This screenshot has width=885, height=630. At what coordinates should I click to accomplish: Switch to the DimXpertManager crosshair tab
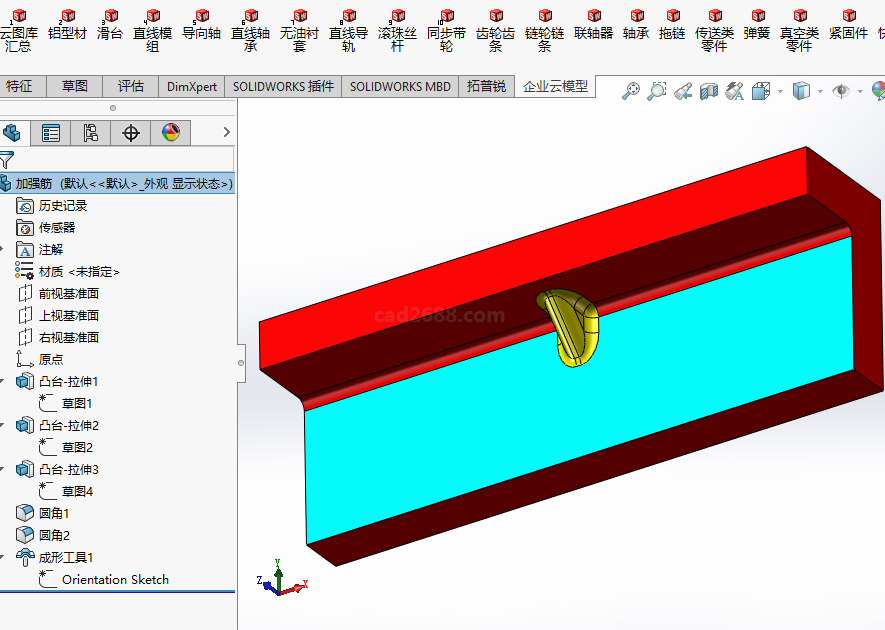(x=131, y=133)
